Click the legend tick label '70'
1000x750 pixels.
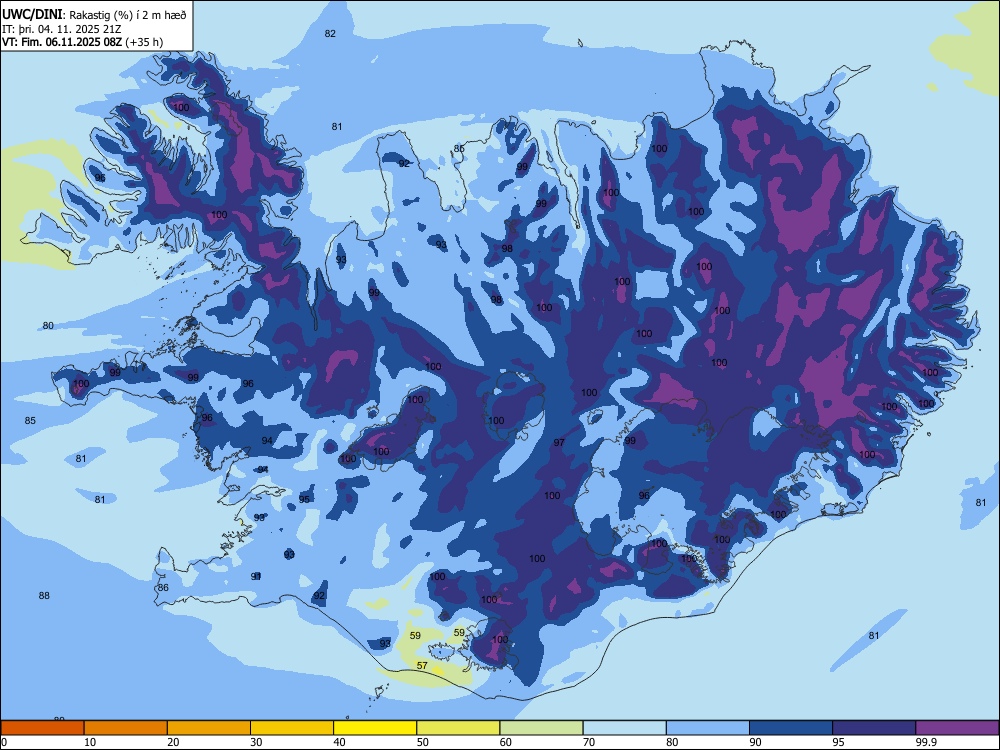589,742
